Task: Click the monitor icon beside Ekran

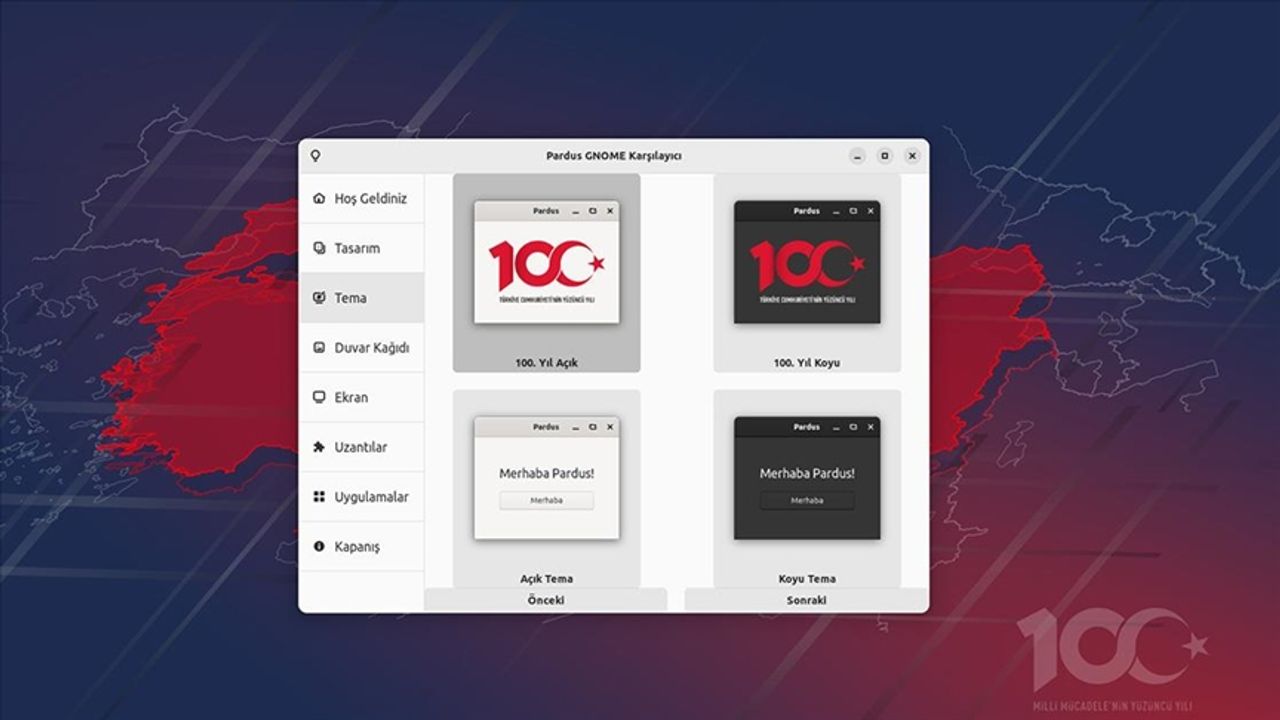Action: tap(319, 397)
